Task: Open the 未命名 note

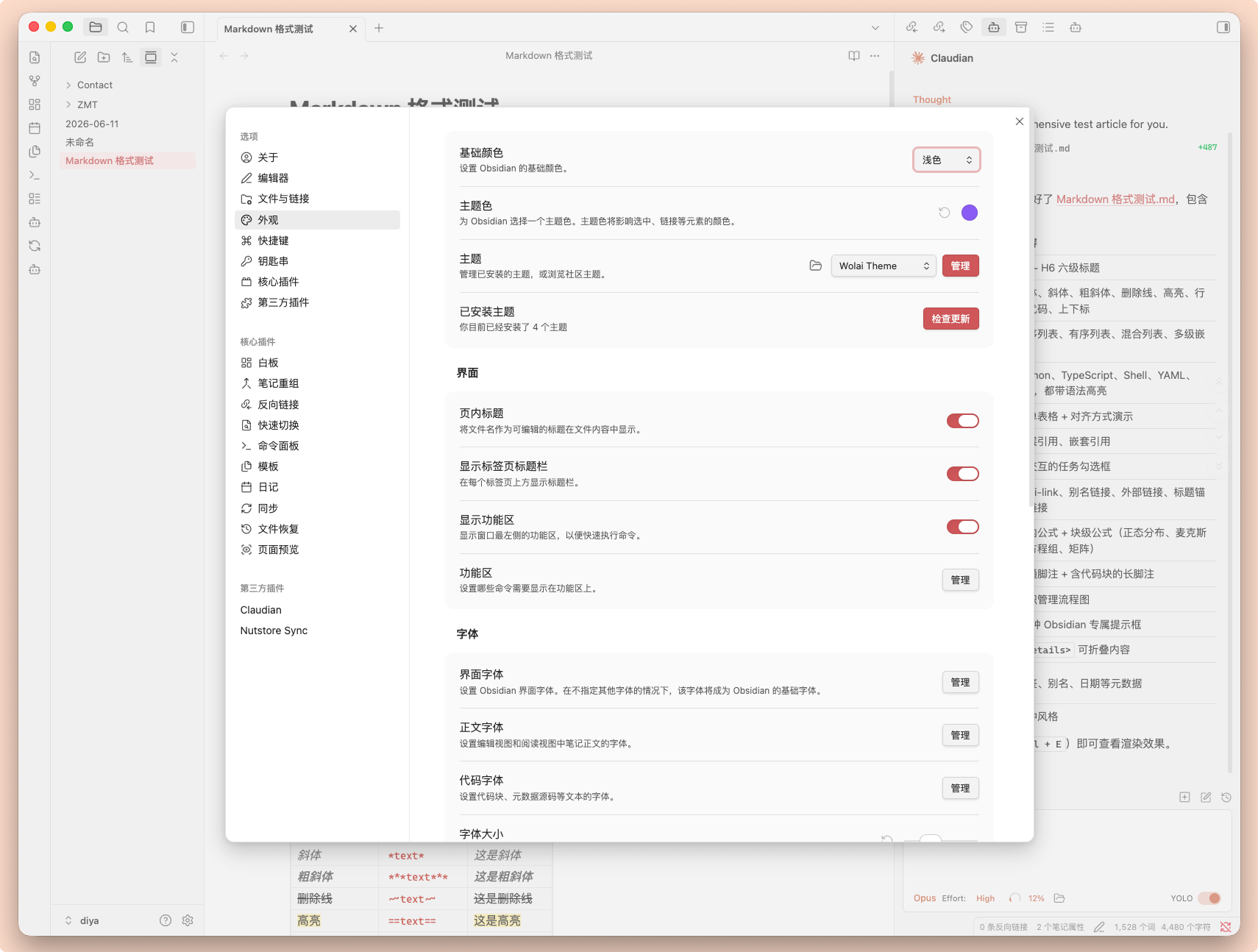Action: point(127,142)
